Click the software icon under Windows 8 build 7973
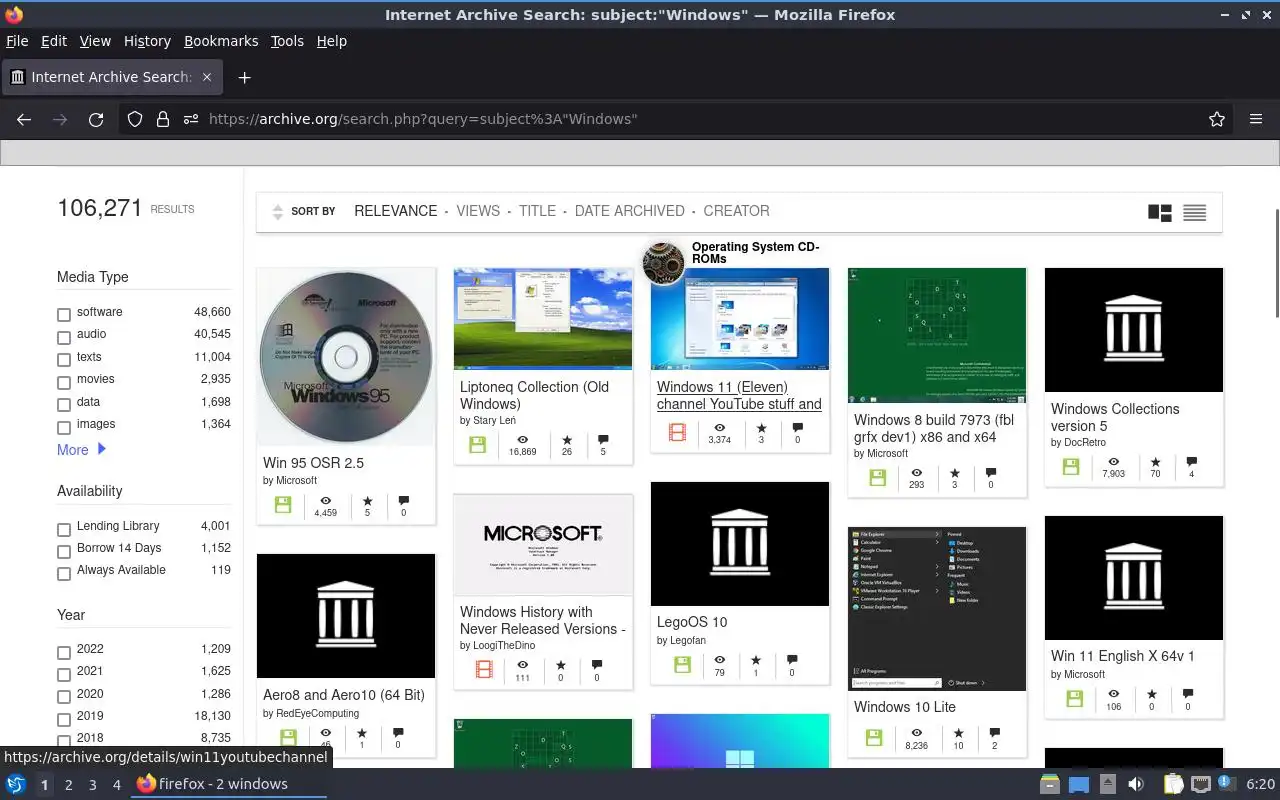1280x800 pixels. [877, 478]
